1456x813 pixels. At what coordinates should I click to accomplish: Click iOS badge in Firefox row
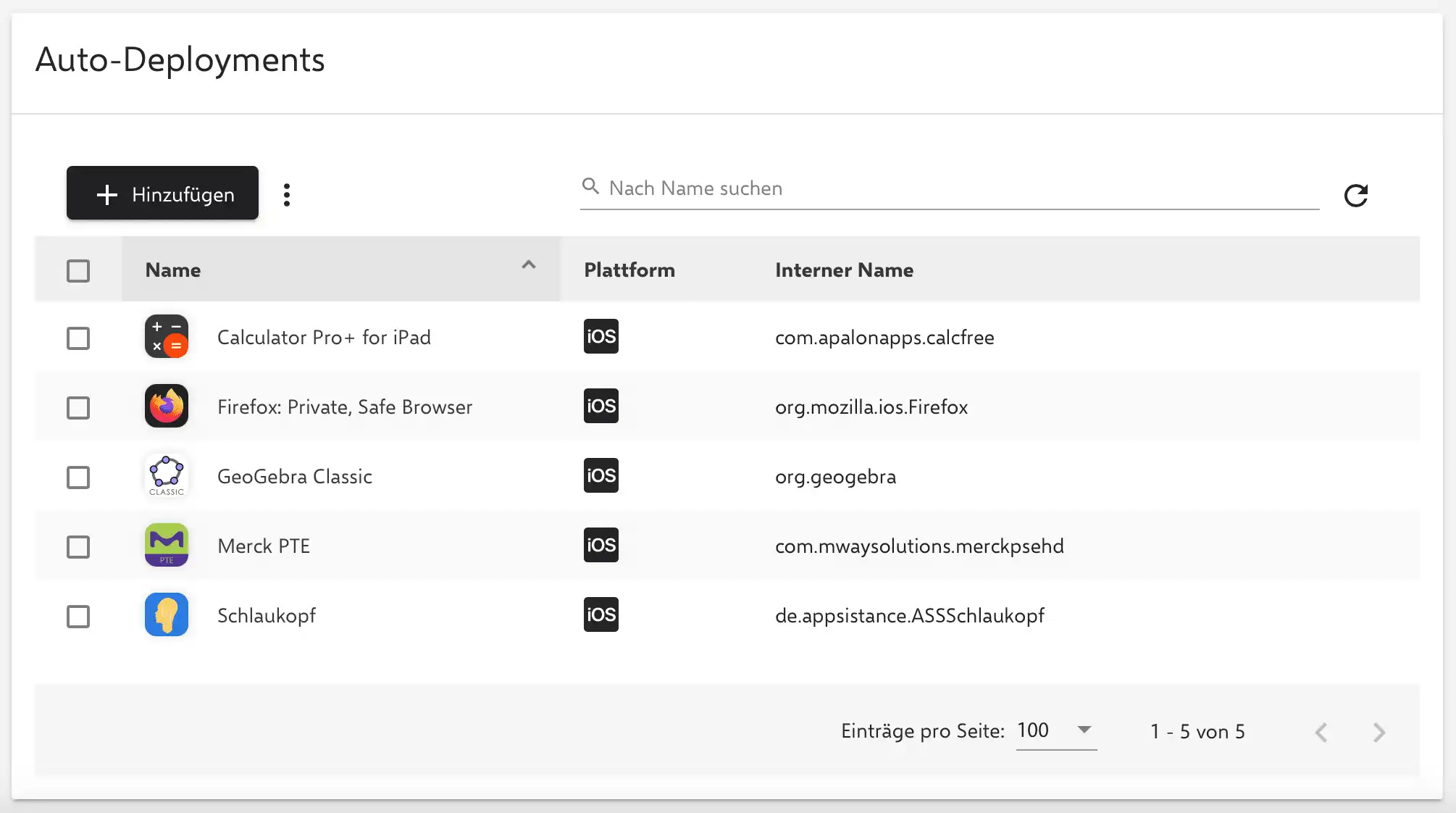(601, 406)
